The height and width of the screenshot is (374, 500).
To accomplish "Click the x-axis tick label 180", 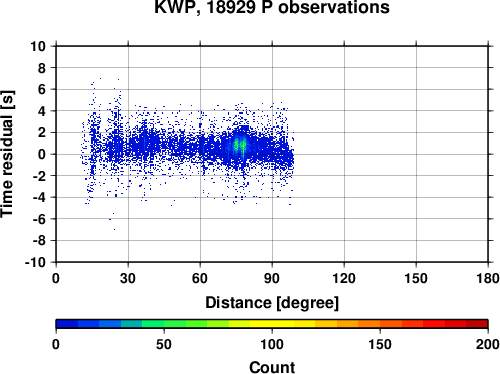I will [488, 278].
